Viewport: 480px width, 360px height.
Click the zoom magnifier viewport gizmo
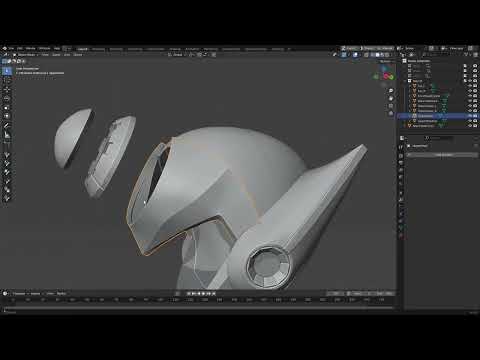point(391,91)
